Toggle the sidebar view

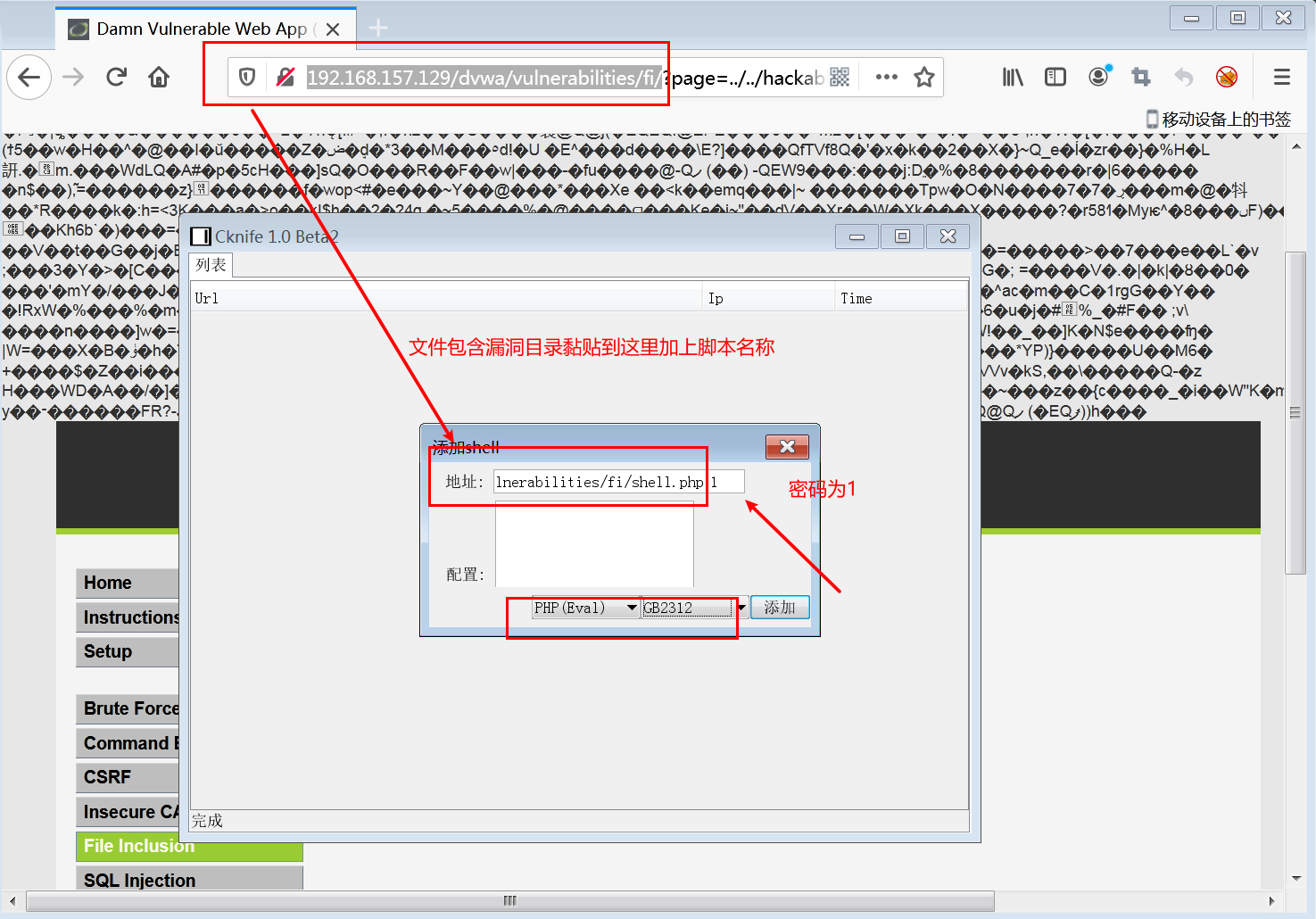coord(1055,78)
